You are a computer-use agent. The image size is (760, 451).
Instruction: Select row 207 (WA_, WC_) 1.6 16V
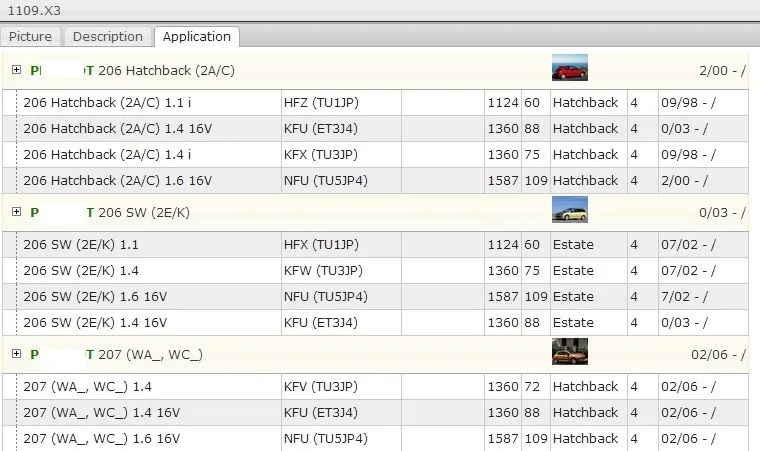click(x=376, y=438)
